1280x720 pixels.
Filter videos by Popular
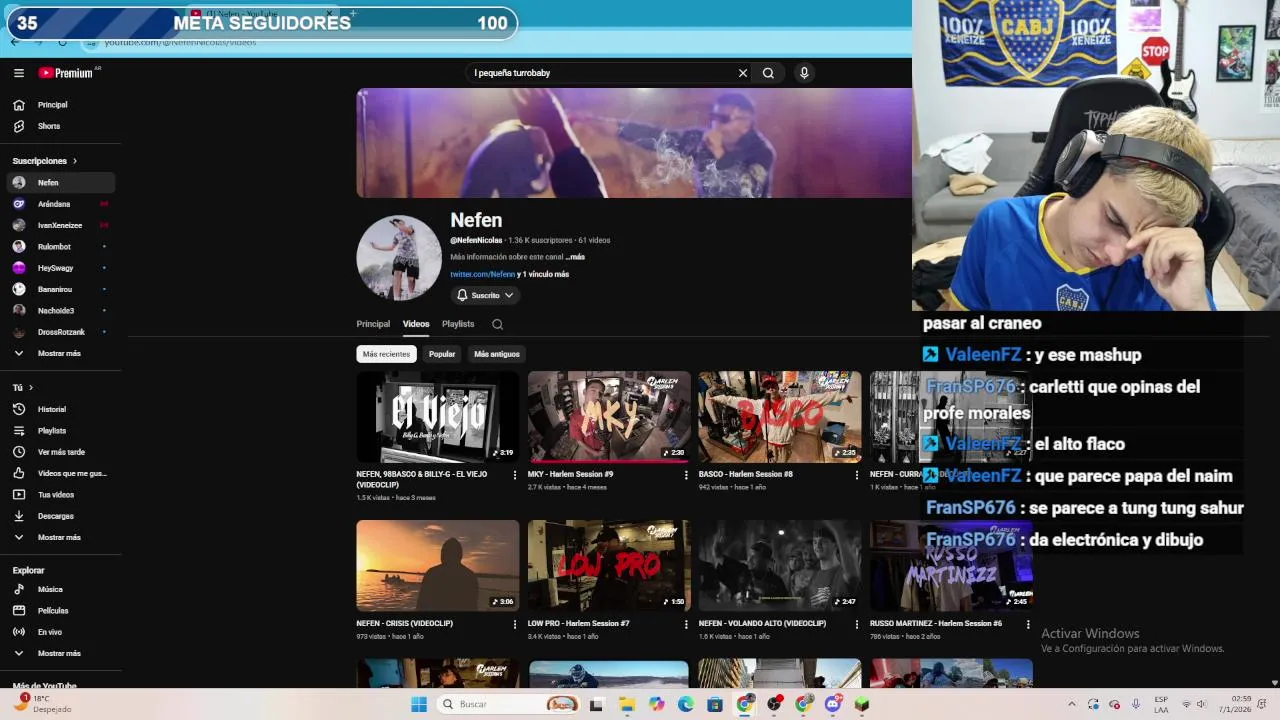[442, 354]
